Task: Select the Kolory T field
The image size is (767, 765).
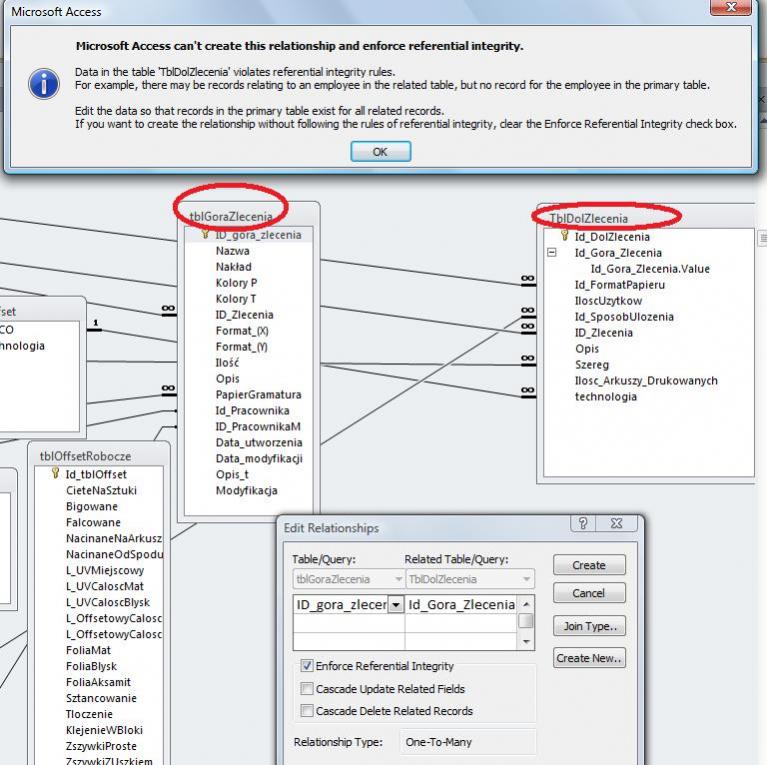Action: click(x=236, y=299)
